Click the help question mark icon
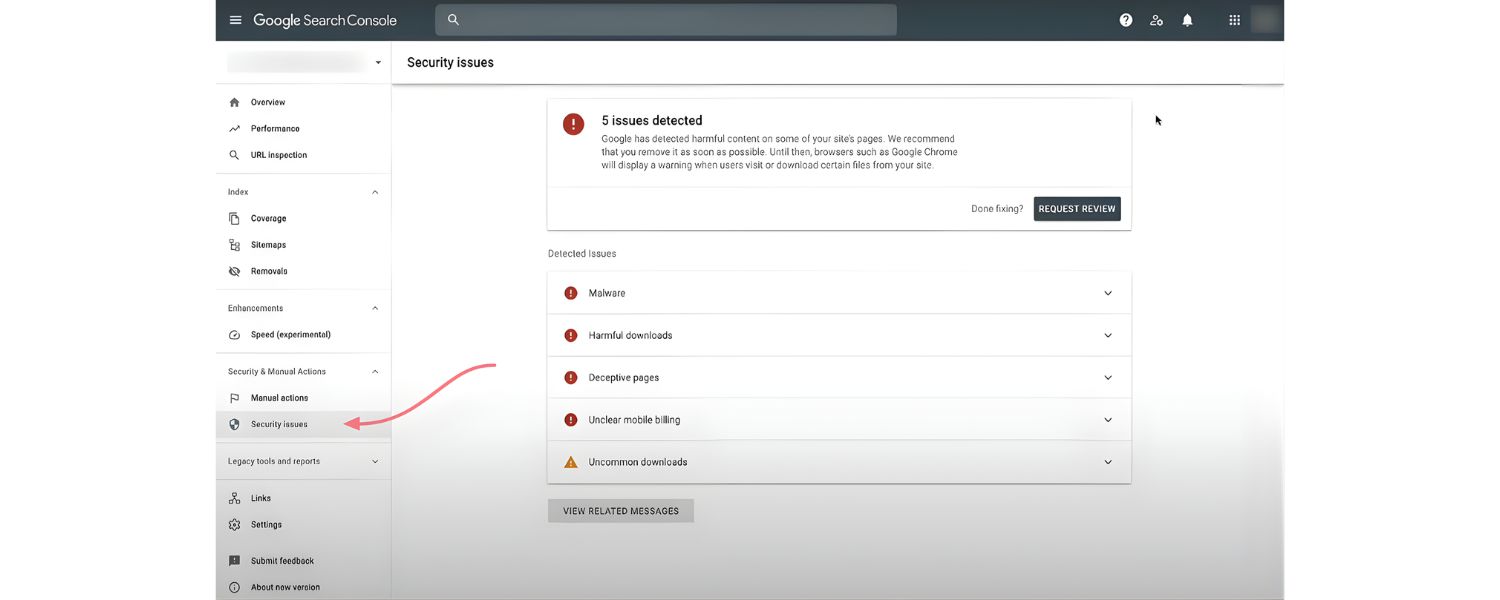Viewport: 1500px width, 600px height. pyautogui.click(x=1125, y=19)
